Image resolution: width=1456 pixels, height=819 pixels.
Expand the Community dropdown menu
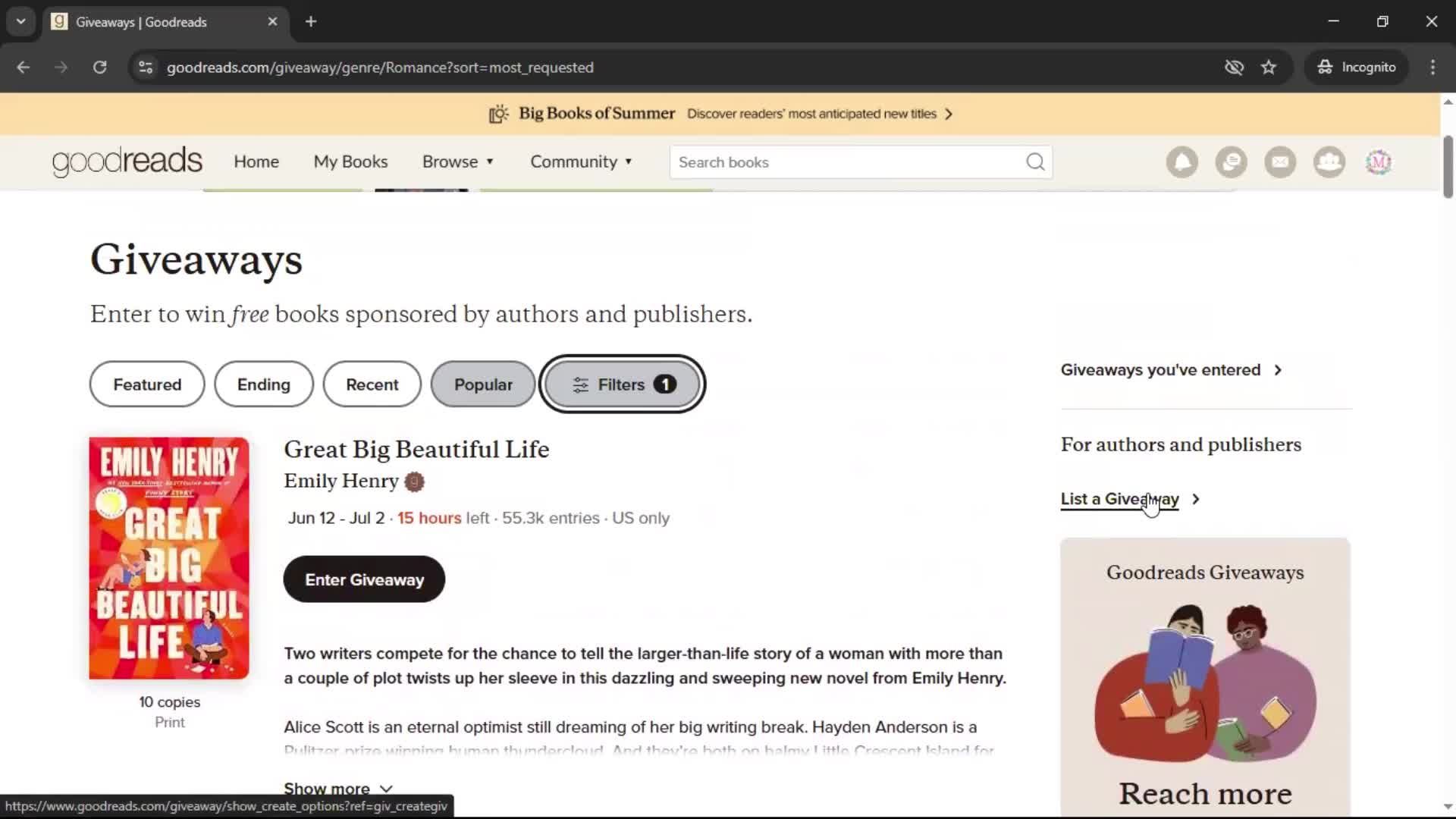point(581,162)
